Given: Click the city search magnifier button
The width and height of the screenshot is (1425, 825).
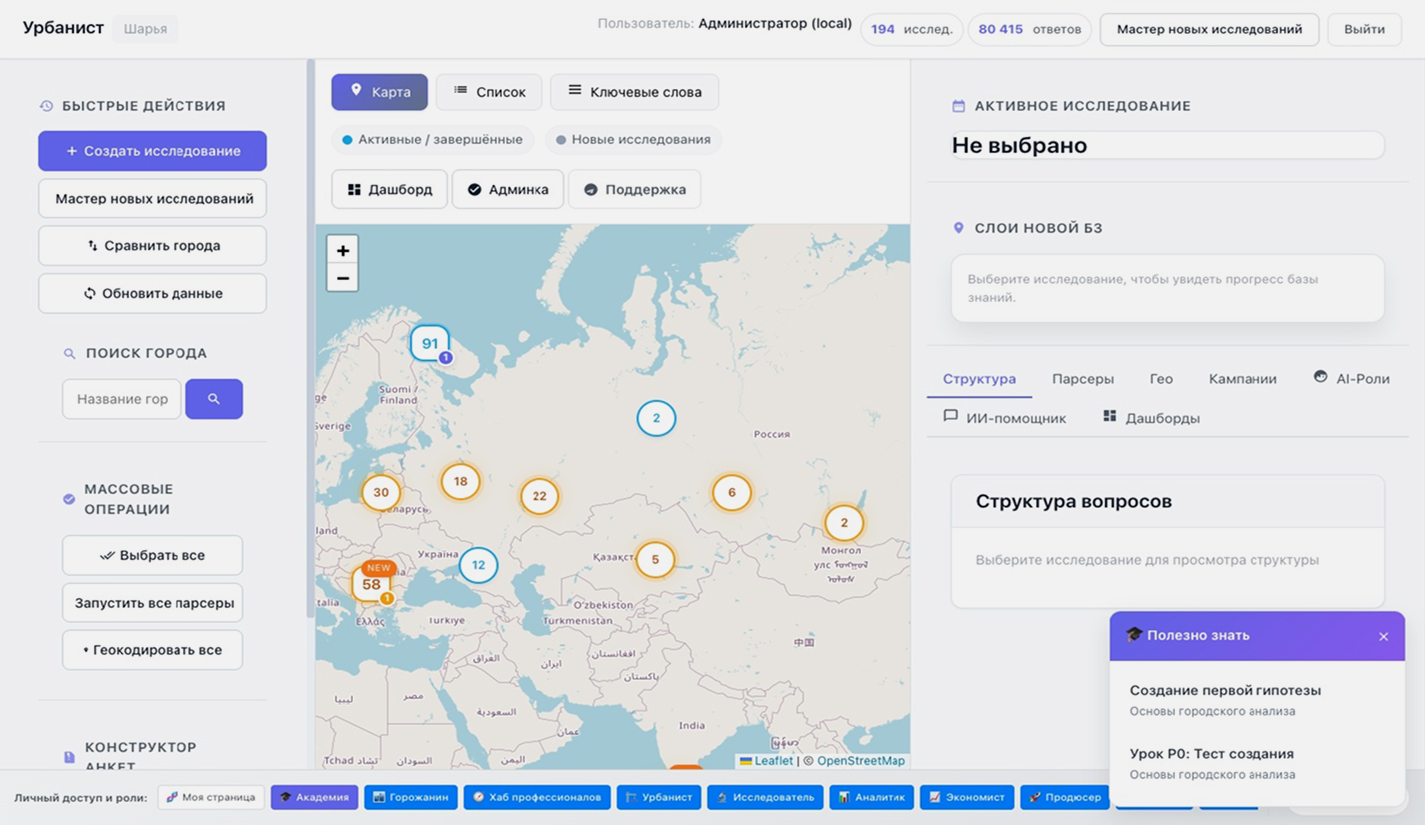Looking at the screenshot, I should pos(214,399).
